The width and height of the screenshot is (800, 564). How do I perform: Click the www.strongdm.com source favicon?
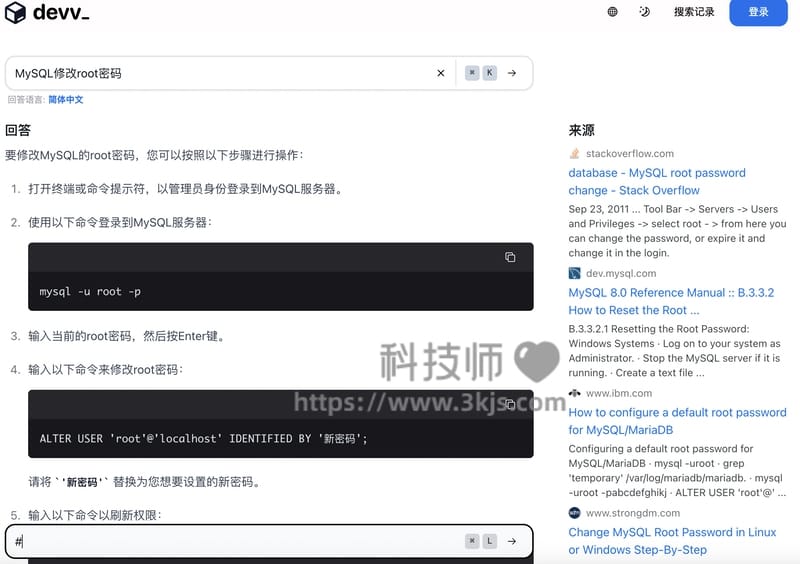pos(574,512)
